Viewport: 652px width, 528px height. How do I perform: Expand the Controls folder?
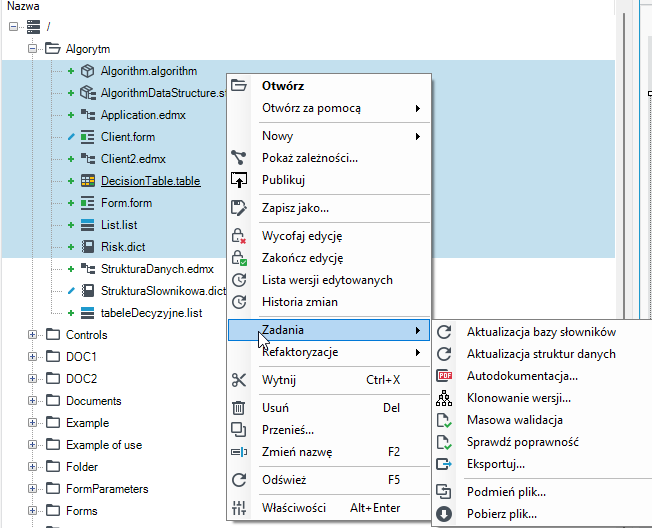[x=32, y=335]
